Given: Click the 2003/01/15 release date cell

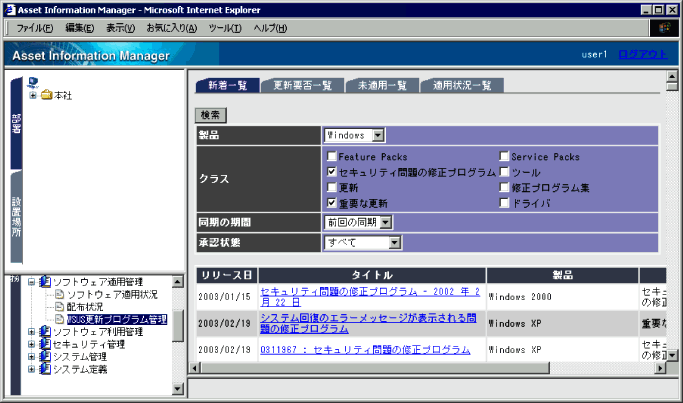Looking at the screenshot, I should tap(225, 297).
